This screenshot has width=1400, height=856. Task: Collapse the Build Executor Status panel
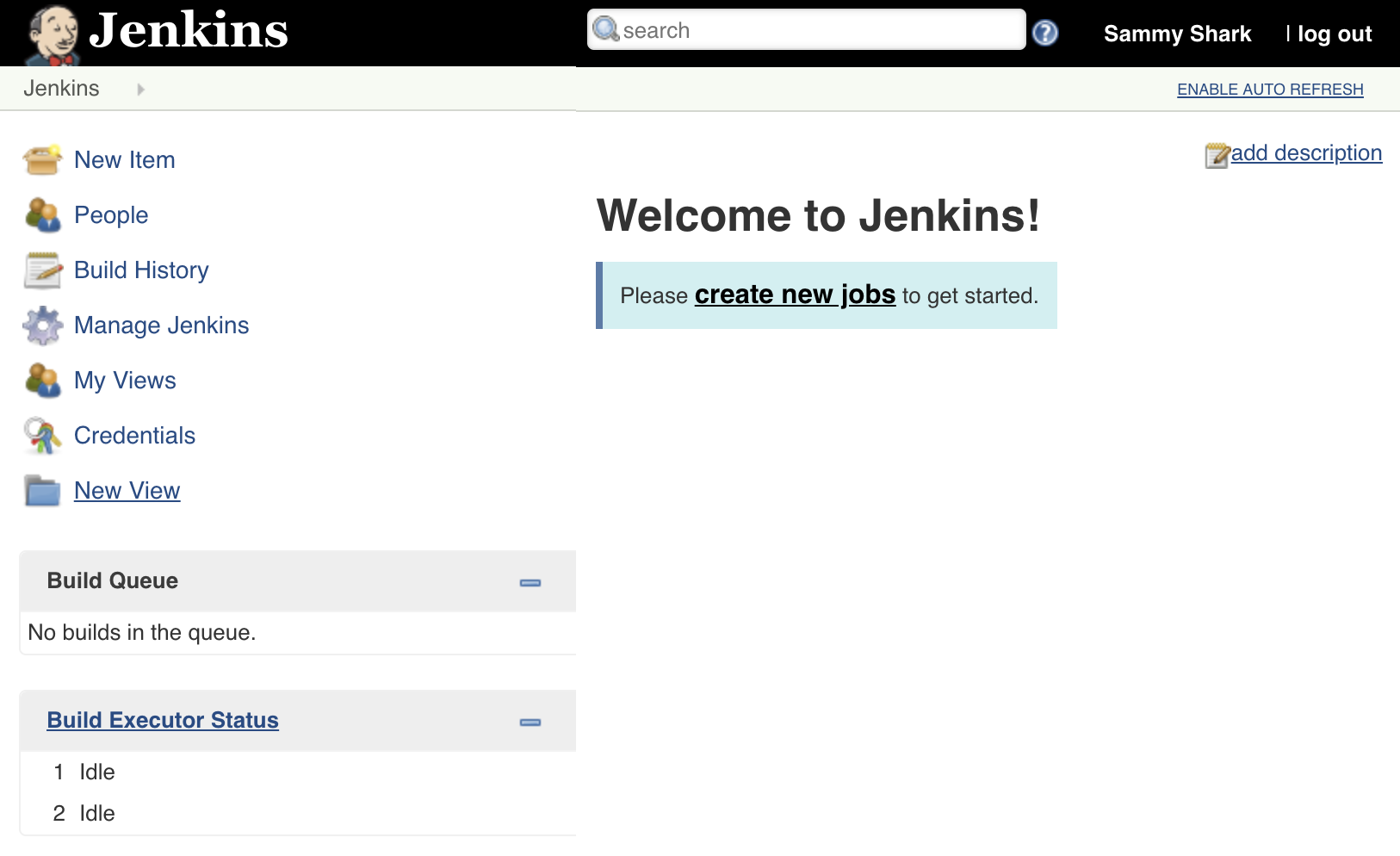click(530, 723)
